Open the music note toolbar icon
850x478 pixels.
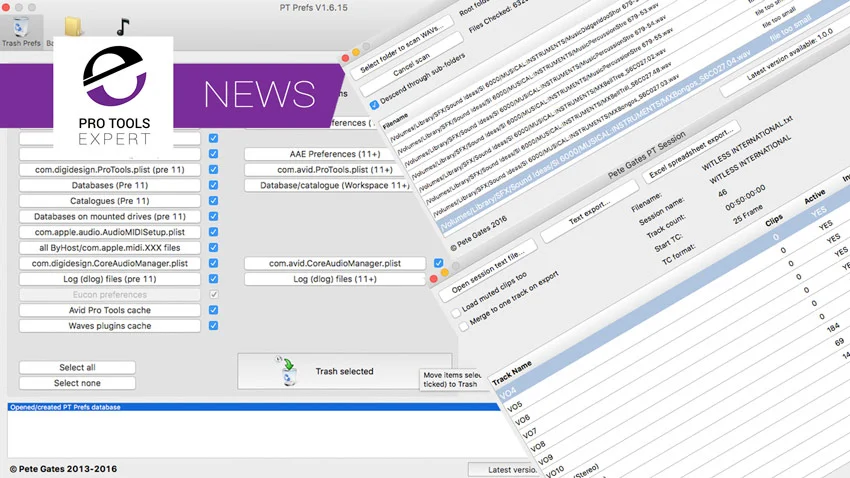pos(123,27)
